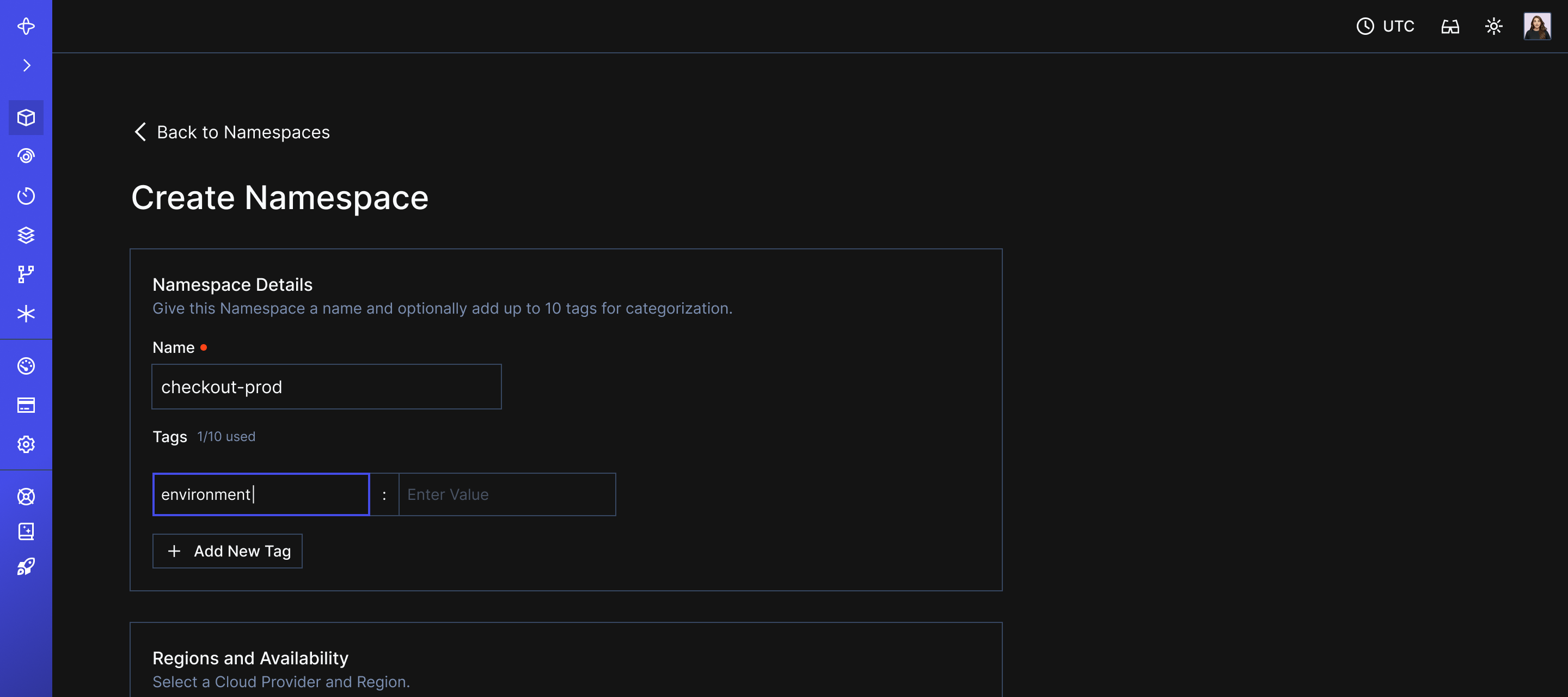Open the Workflows spiral icon in sidebar

(x=26, y=156)
